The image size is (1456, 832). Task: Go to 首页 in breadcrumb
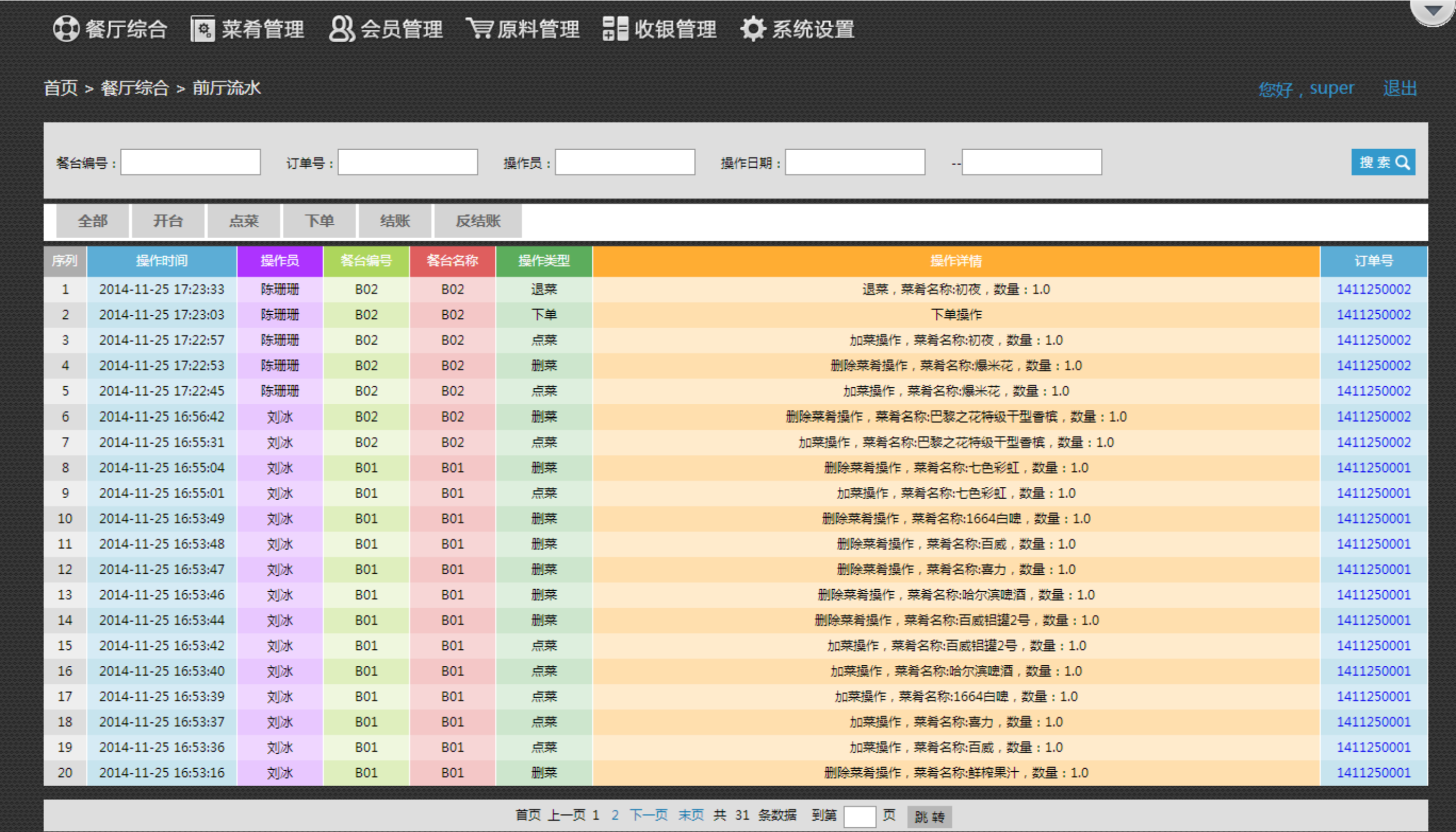click(61, 88)
